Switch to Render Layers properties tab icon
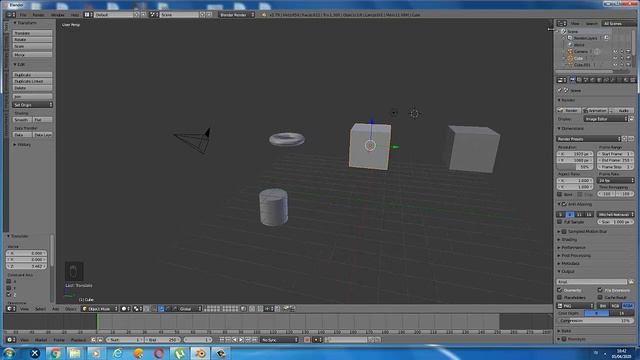Image resolution: width=640 pixels, height=360 pixels. [x=579, y=80]
